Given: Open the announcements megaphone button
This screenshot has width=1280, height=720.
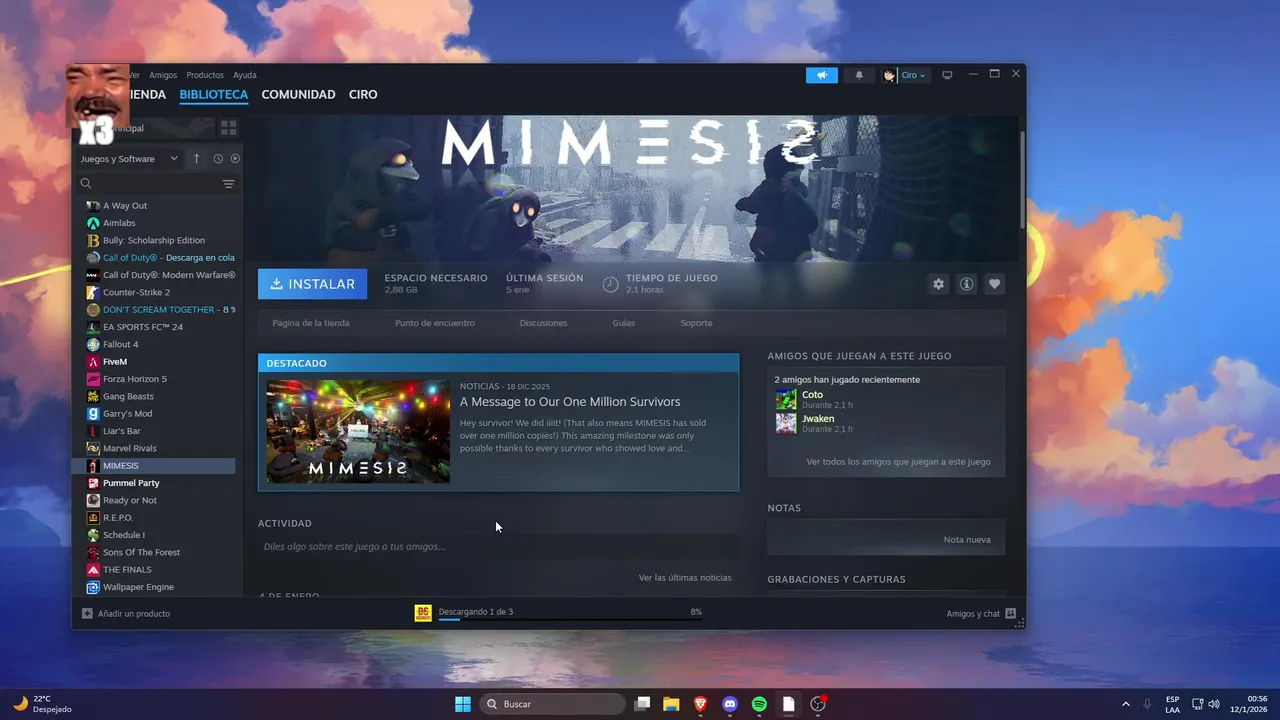Looking at the screenshot, I should pos(822,75).
